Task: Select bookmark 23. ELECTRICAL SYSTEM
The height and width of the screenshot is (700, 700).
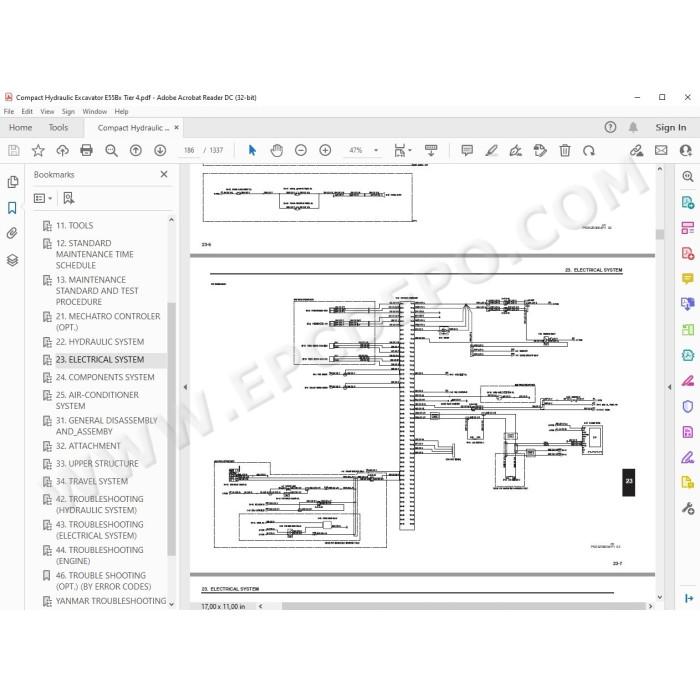Action: tap(100, 360)
